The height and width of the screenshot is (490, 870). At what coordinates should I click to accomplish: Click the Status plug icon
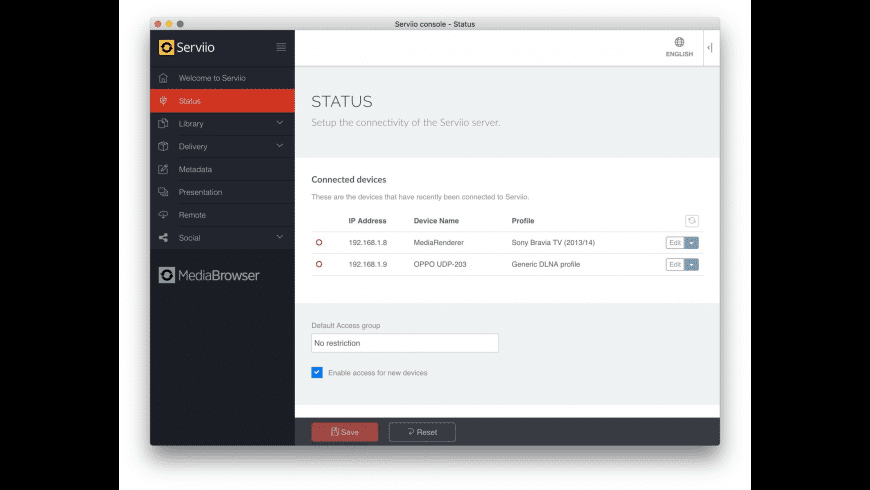point(163,101)
